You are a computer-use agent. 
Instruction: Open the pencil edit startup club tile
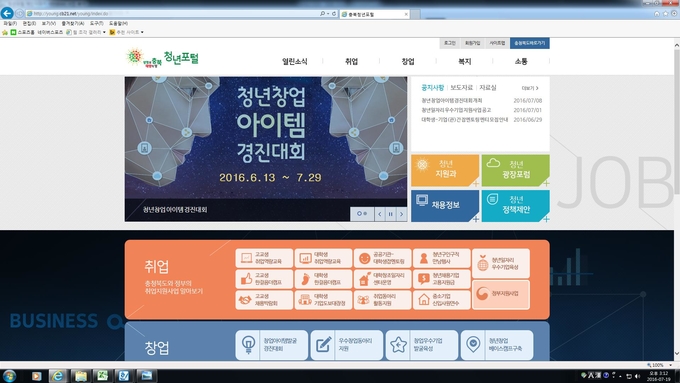[347, 345]
